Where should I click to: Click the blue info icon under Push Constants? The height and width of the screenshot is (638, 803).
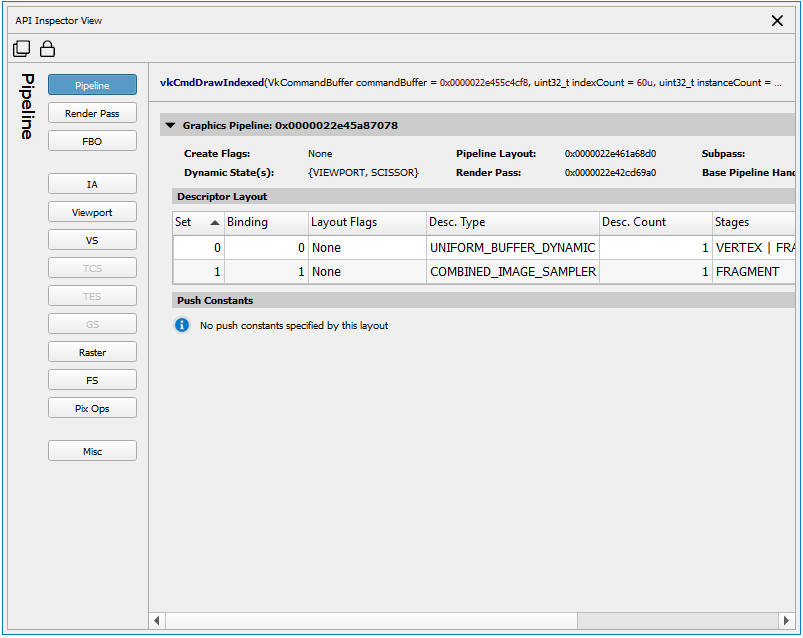coord(182,325)
